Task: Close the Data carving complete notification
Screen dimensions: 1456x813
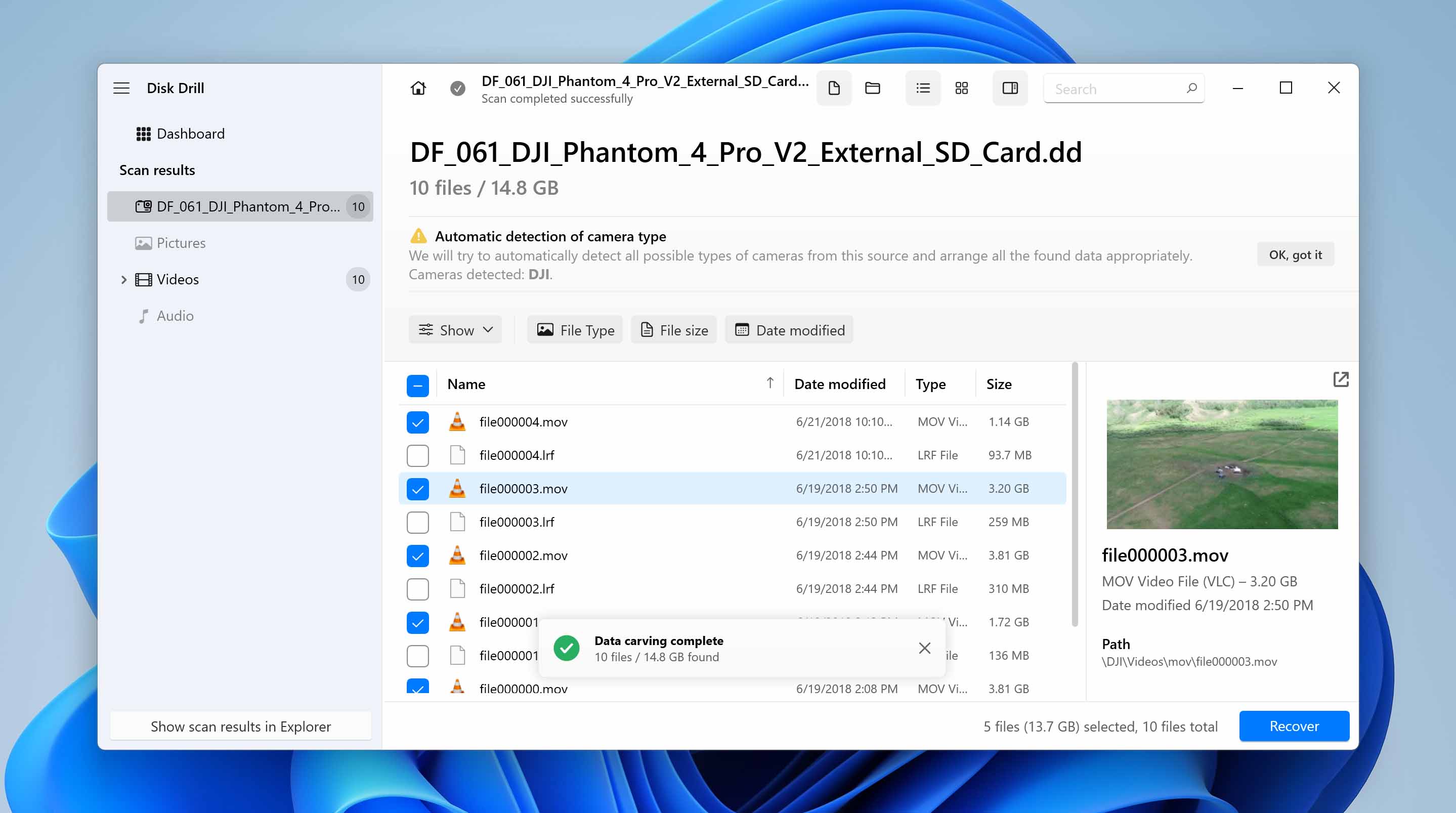Action: [x=924, y=648]
